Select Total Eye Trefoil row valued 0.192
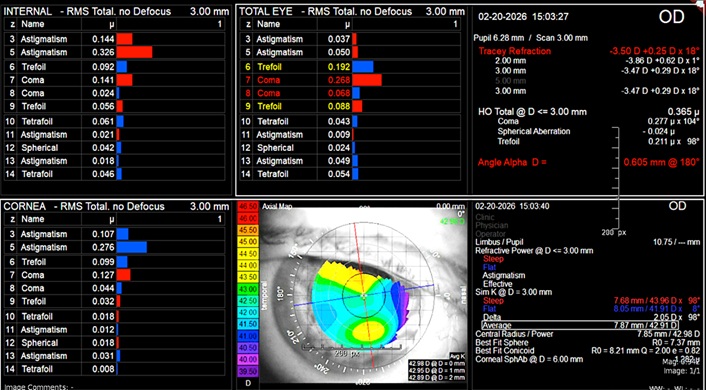The image size is (706, 390). tap(350, 67)
